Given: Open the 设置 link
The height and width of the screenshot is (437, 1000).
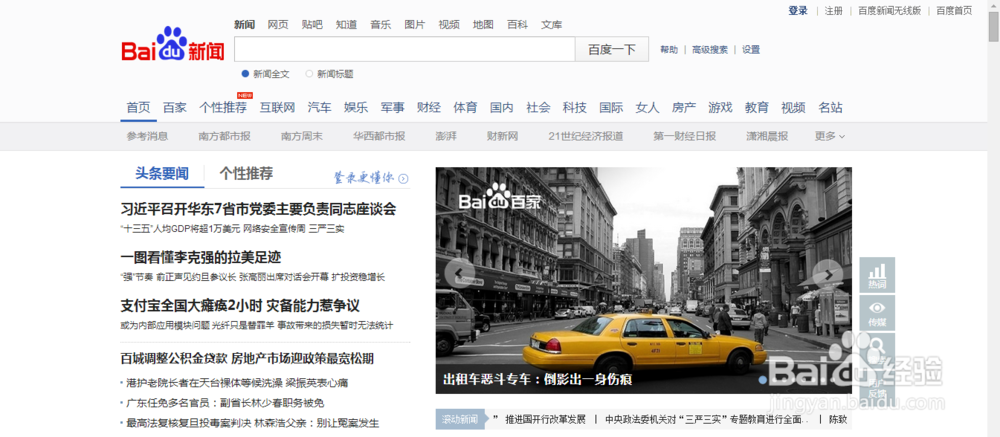Looking at the screenshot, I should 751,50.
